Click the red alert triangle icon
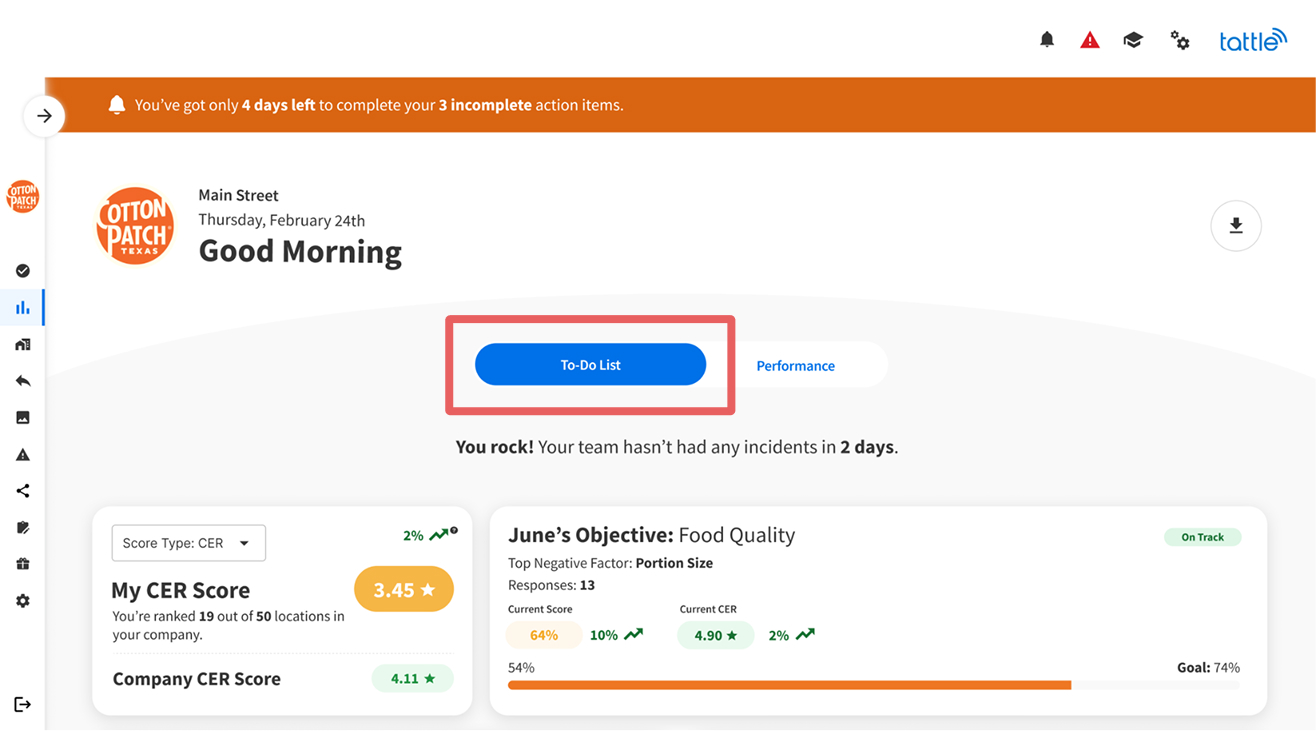The height and width of the screenshot is (731, 1316). [1090, 40]
